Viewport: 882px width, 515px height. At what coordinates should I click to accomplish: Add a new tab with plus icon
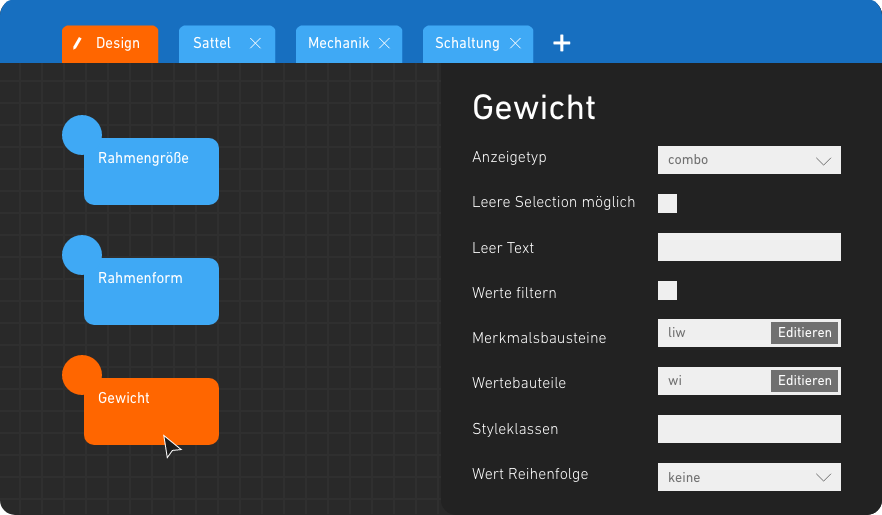pos(562,44)
